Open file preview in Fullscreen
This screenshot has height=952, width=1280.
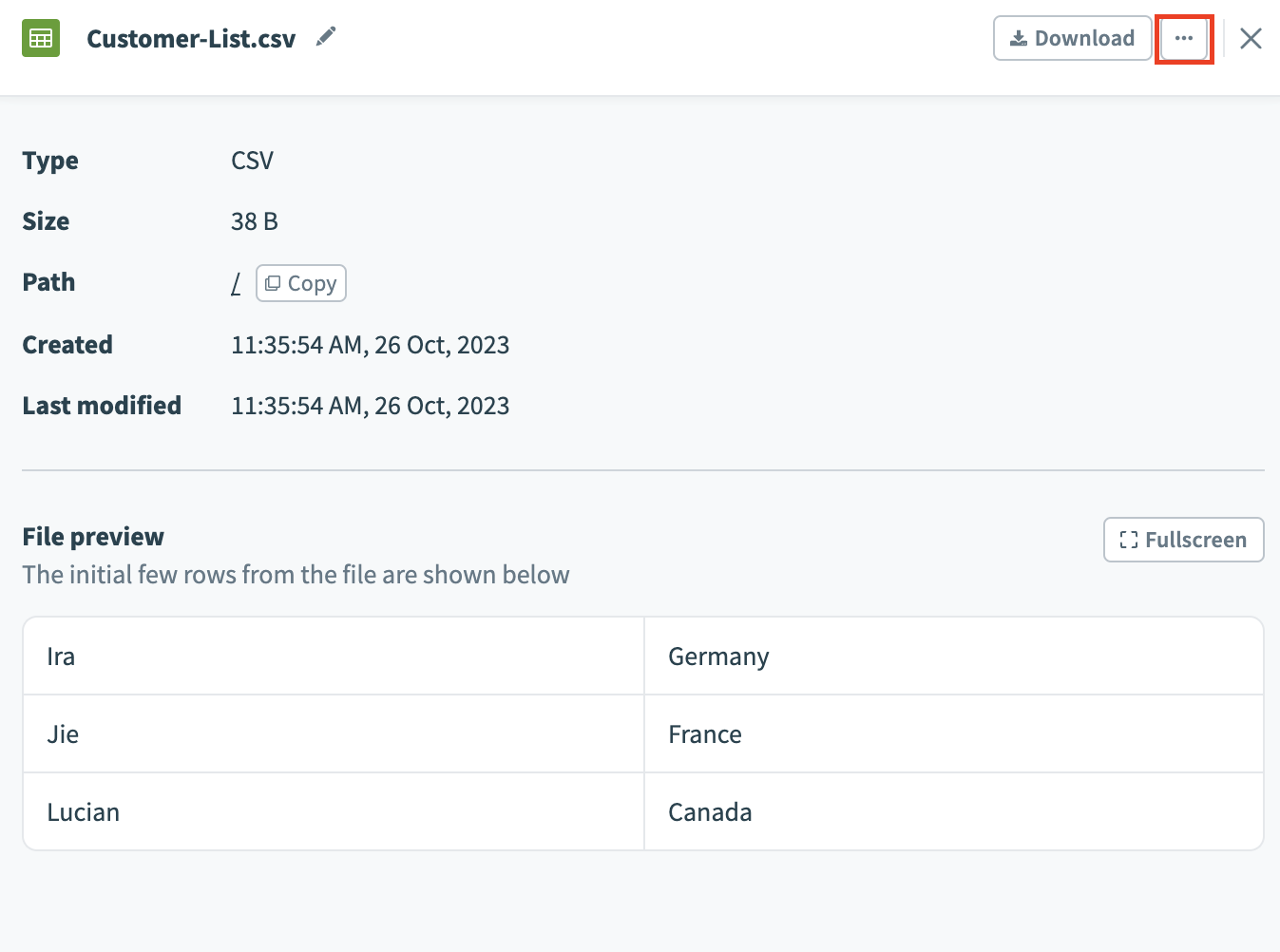pos(1183,540)
